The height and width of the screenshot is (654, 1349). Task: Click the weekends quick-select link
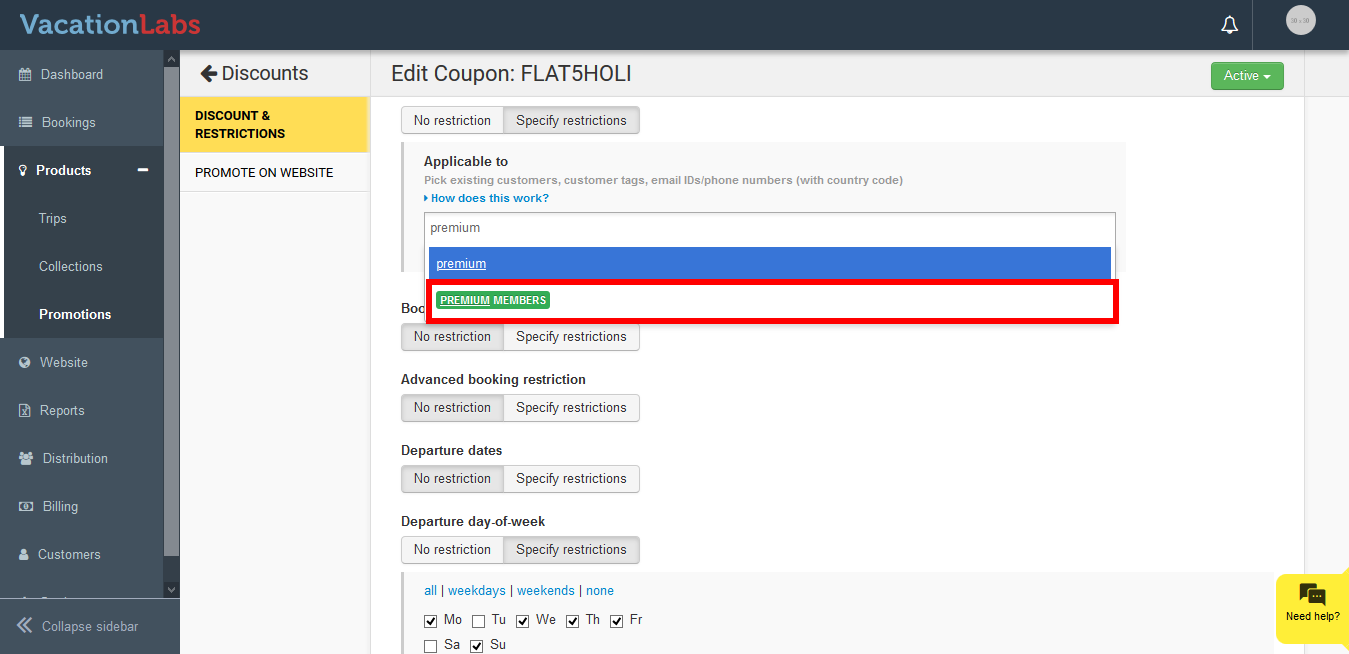[x=545, y=591]
